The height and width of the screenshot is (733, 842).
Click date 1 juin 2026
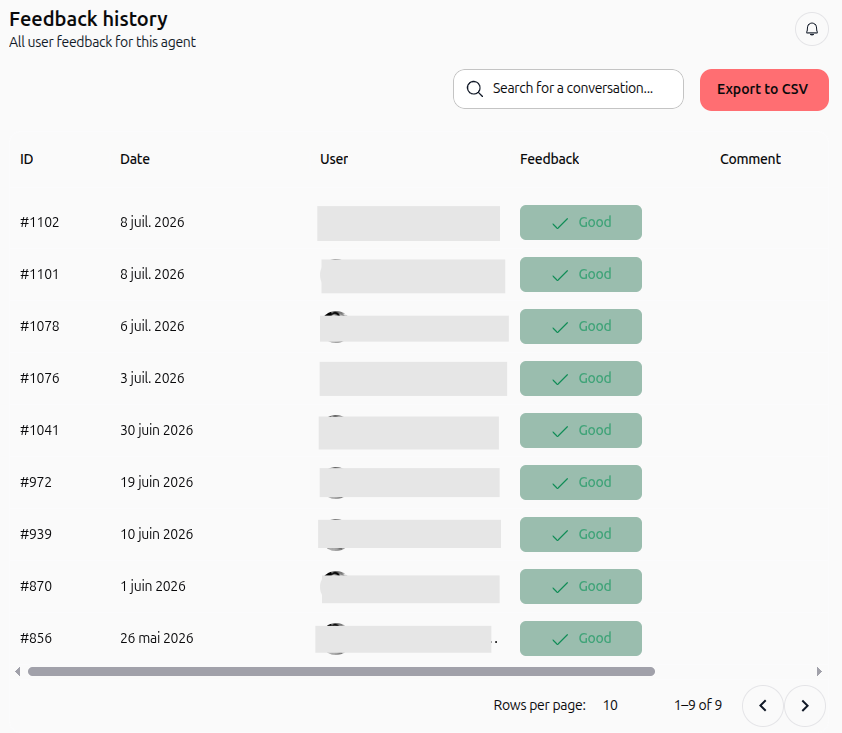click(x=153, y=586)
